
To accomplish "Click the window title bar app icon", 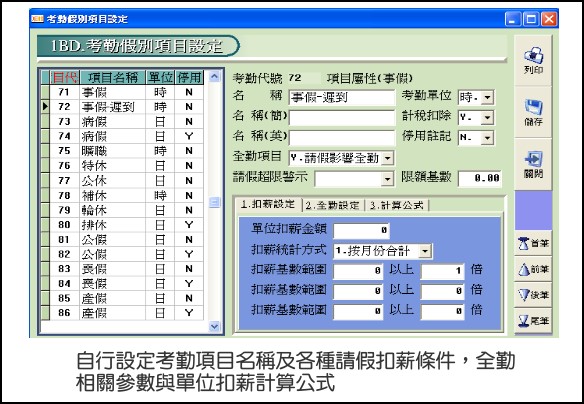I will 38,19.
